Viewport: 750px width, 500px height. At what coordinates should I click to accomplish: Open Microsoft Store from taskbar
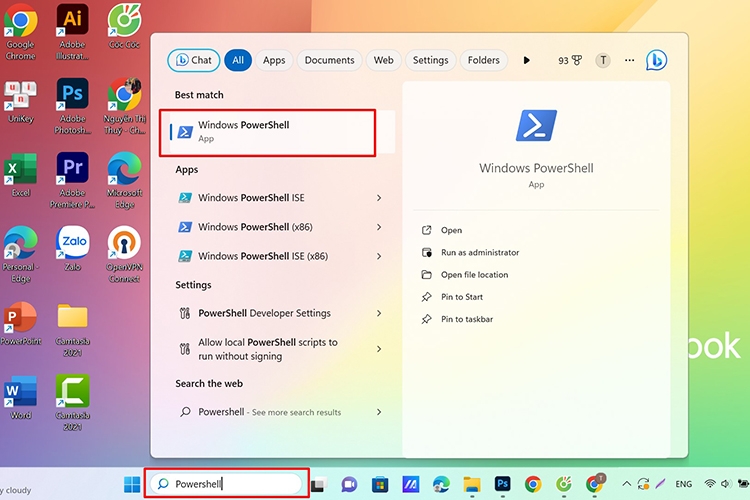380,485
